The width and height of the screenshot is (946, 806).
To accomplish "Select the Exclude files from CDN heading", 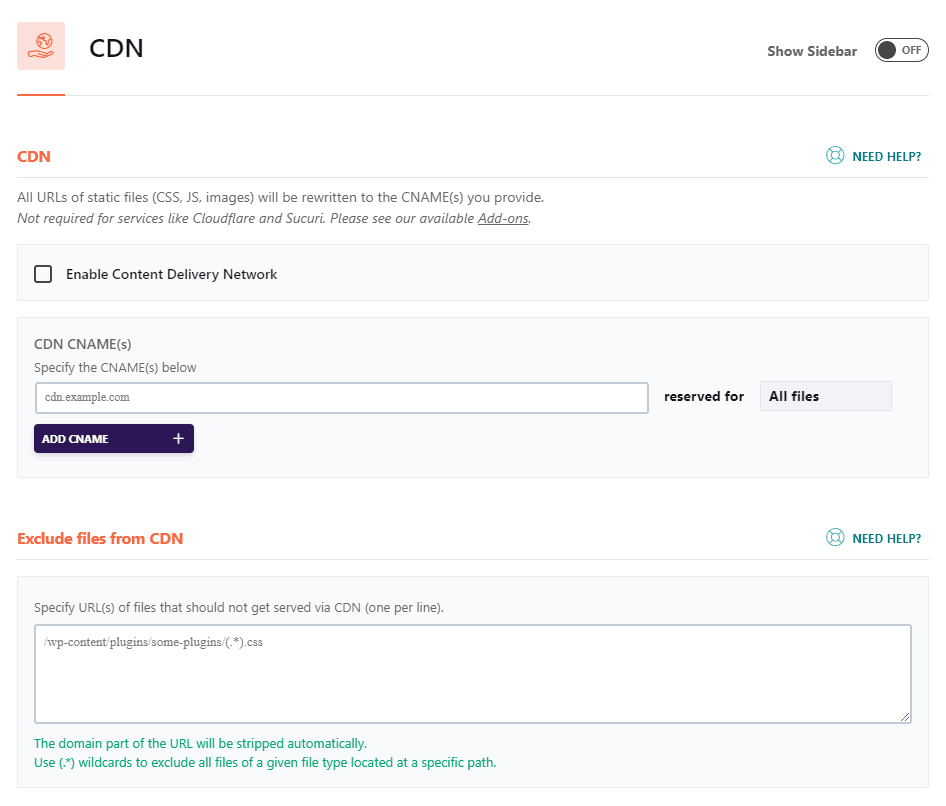I will coord(100,539).
